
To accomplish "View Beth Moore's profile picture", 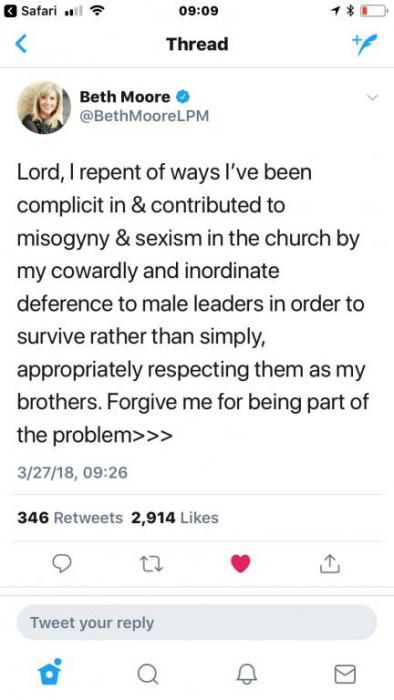I will pos(44,108).
